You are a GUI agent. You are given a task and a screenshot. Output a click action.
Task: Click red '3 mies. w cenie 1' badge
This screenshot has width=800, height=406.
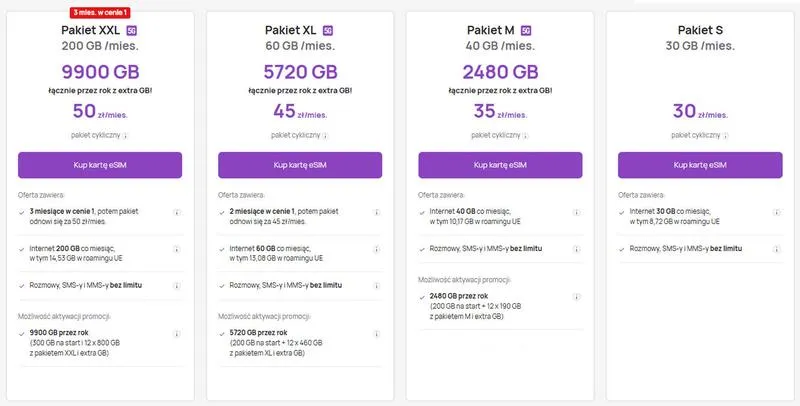pos(100,12)
